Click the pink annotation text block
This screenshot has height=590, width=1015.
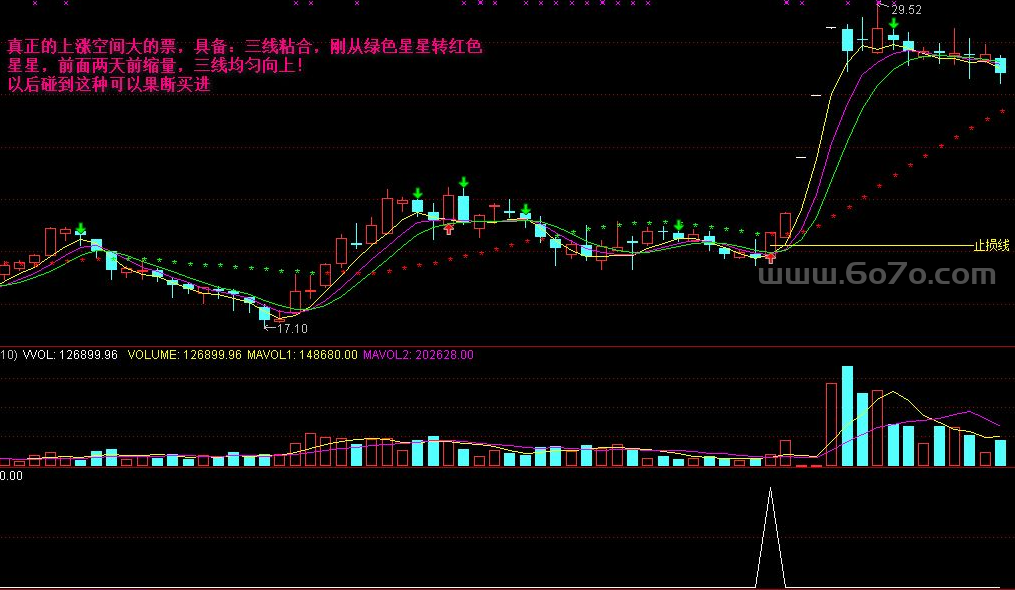coord(245,65)
